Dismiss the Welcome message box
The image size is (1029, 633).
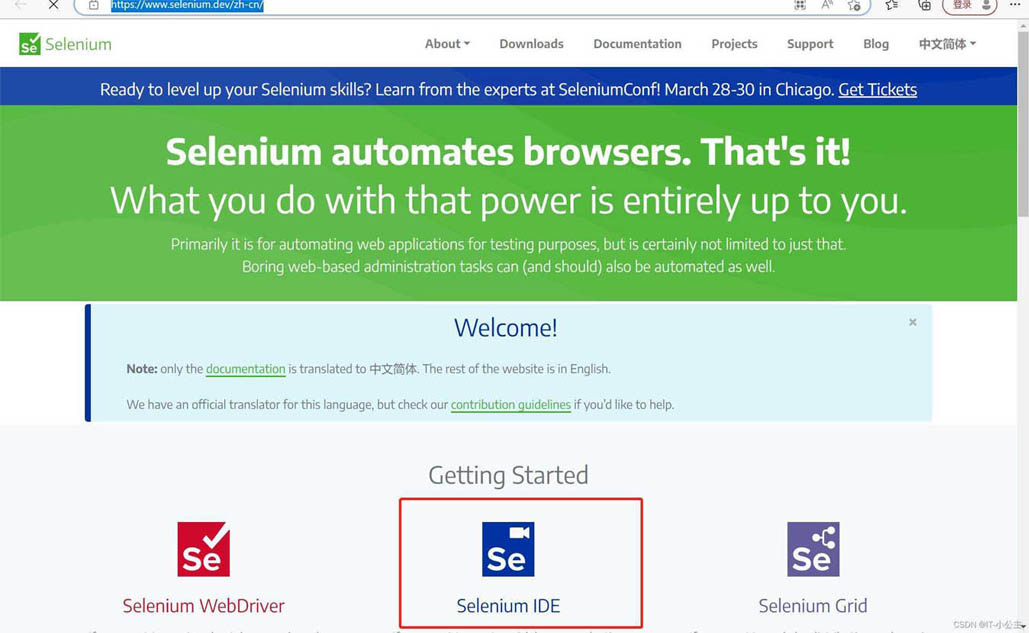click(912, 322)
